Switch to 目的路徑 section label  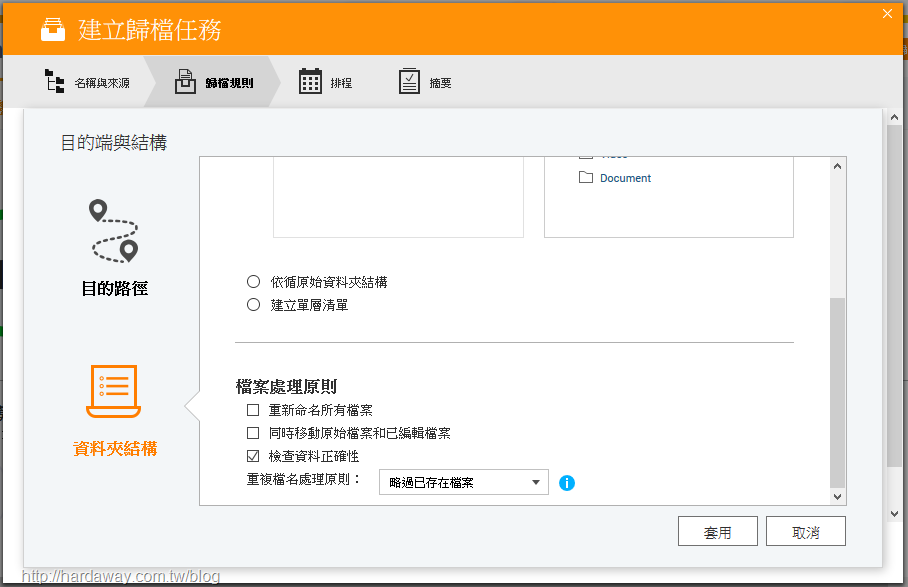[114, 288]
